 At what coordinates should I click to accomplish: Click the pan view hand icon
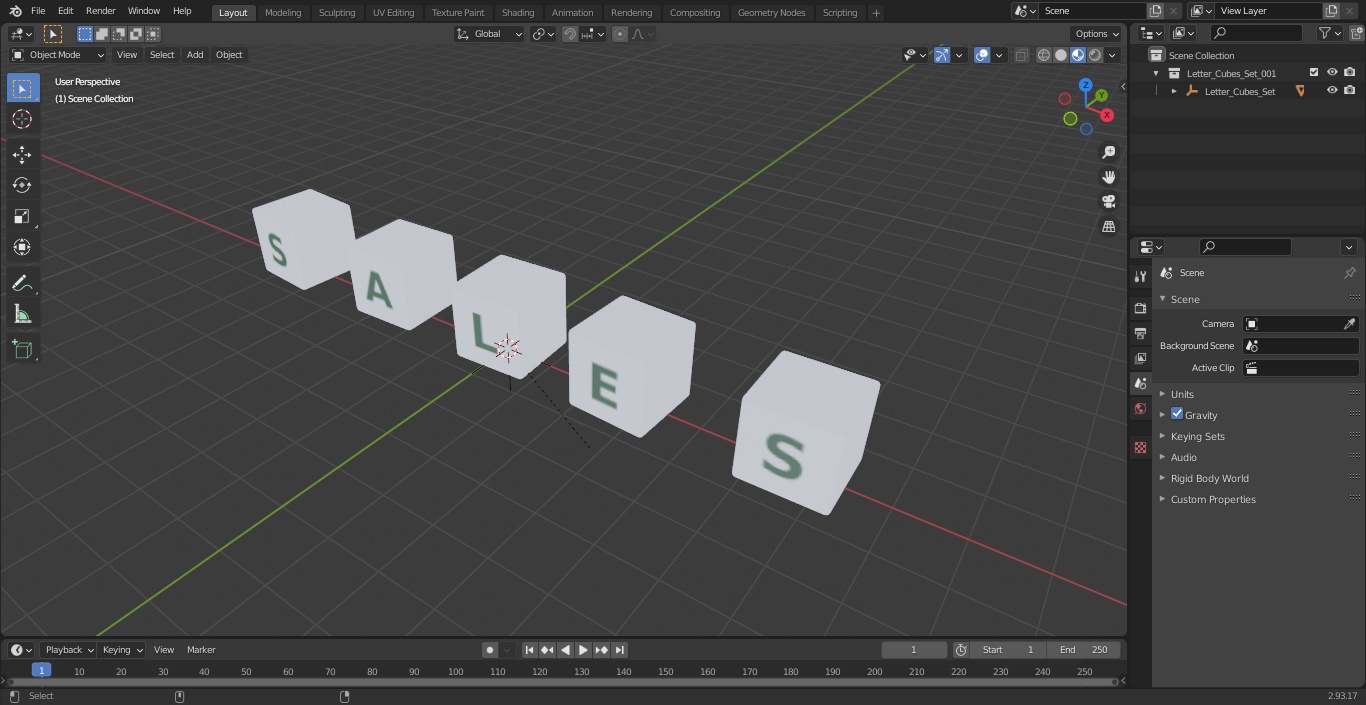pyautogui.click(x=1109, y=177)
